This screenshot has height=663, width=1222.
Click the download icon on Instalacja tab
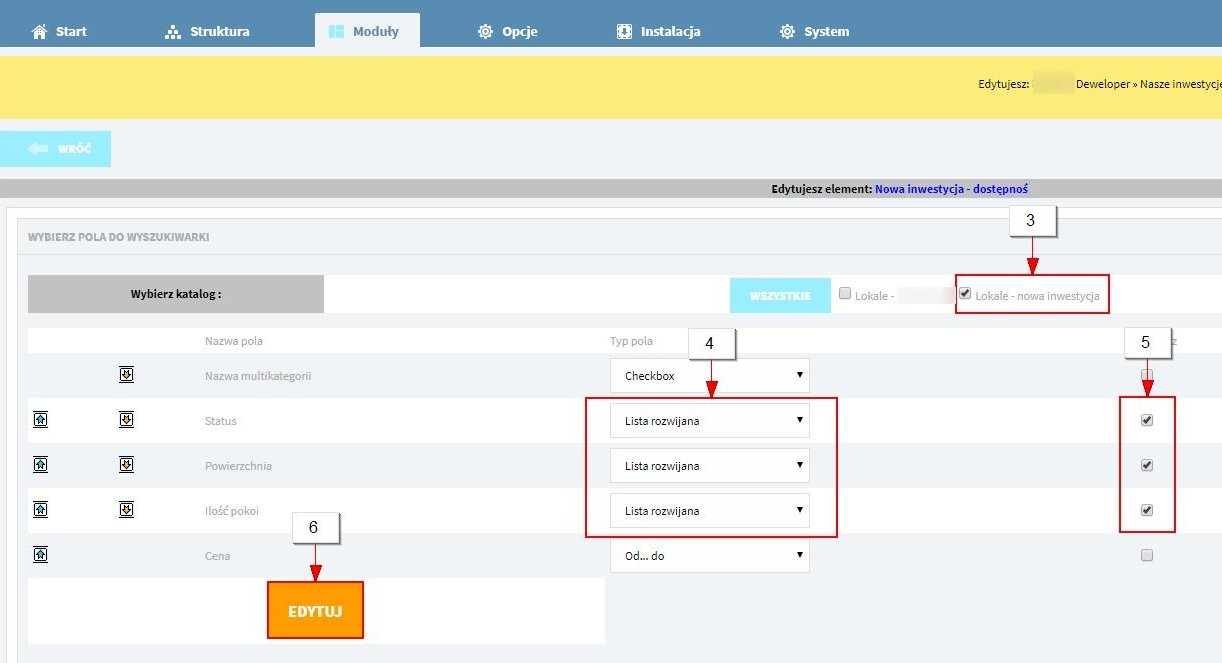point(624,31)
